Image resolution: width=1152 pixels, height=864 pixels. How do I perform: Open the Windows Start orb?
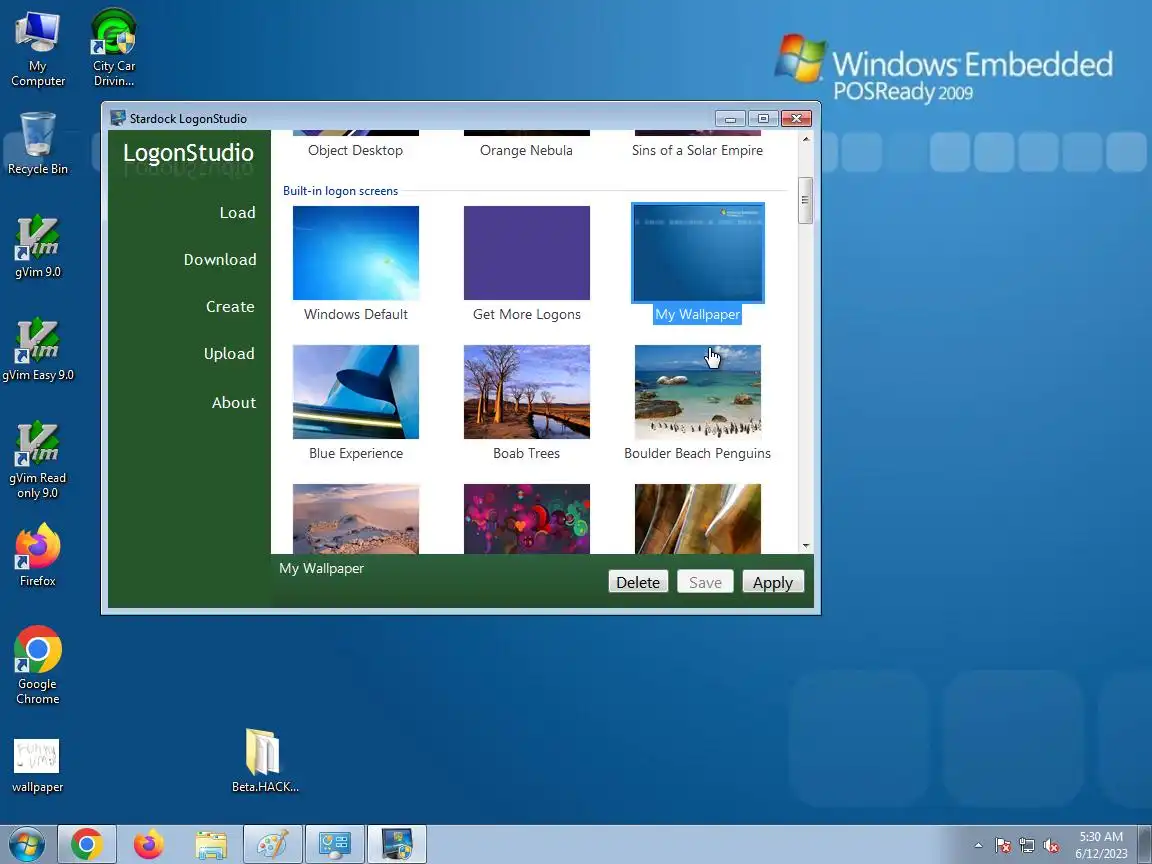point(26,844)
